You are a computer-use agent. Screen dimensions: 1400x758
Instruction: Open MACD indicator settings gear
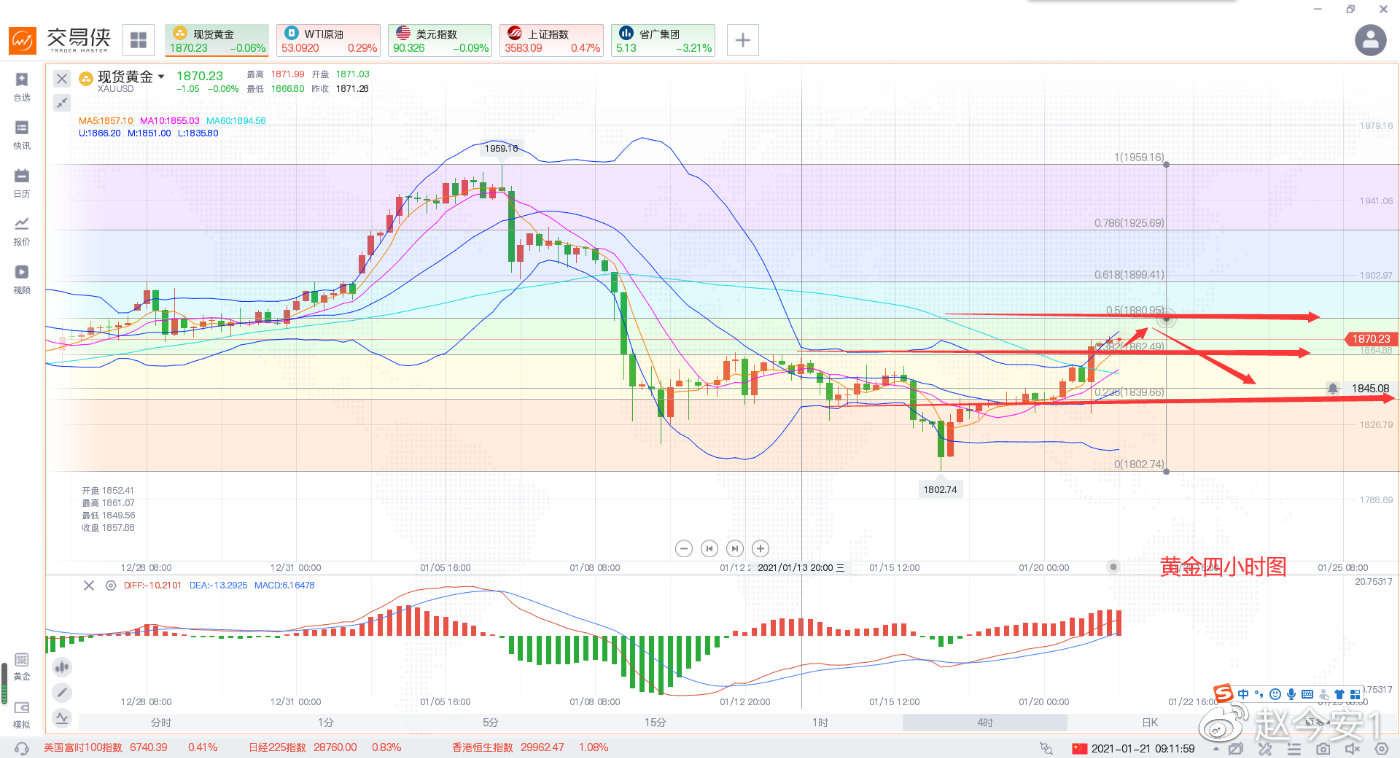[x=110, y=585]
